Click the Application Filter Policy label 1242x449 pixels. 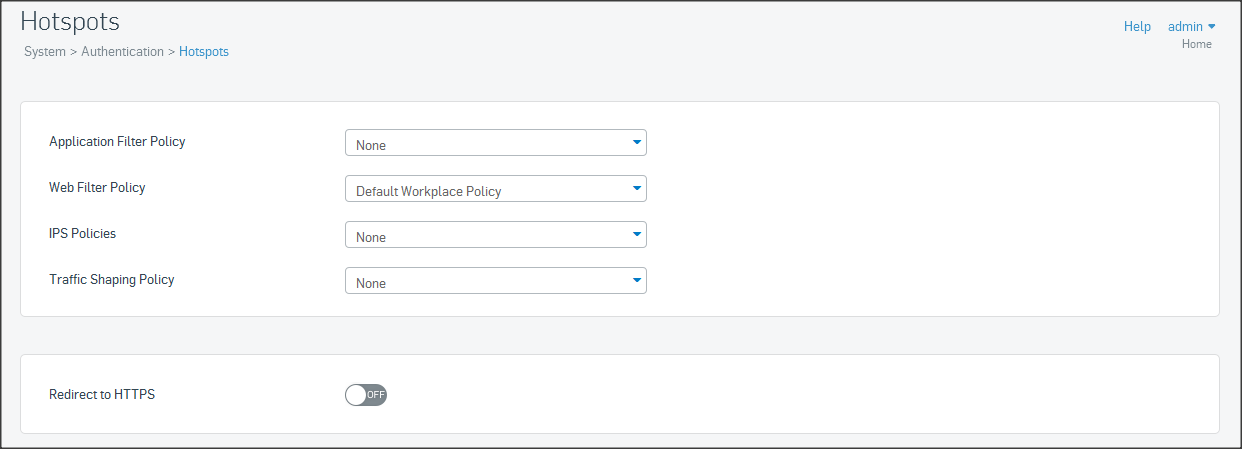[x=117, y=142]
